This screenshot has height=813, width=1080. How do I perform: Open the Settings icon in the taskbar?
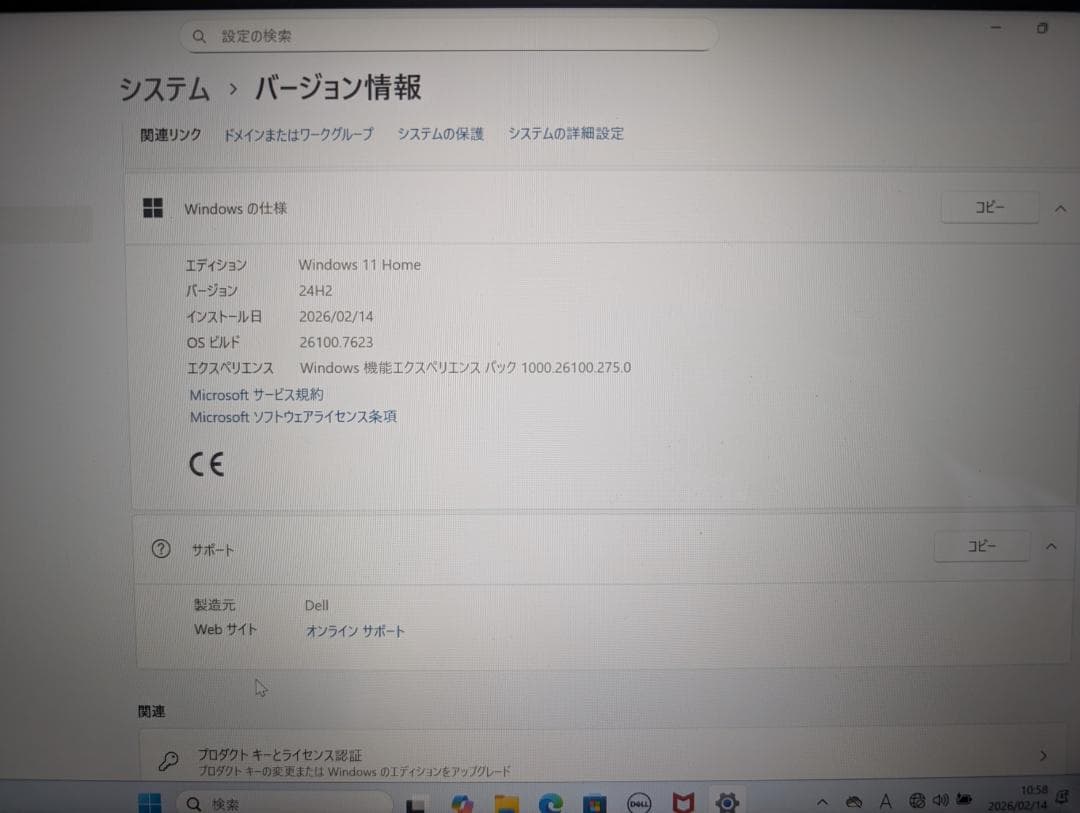[727, 802]
